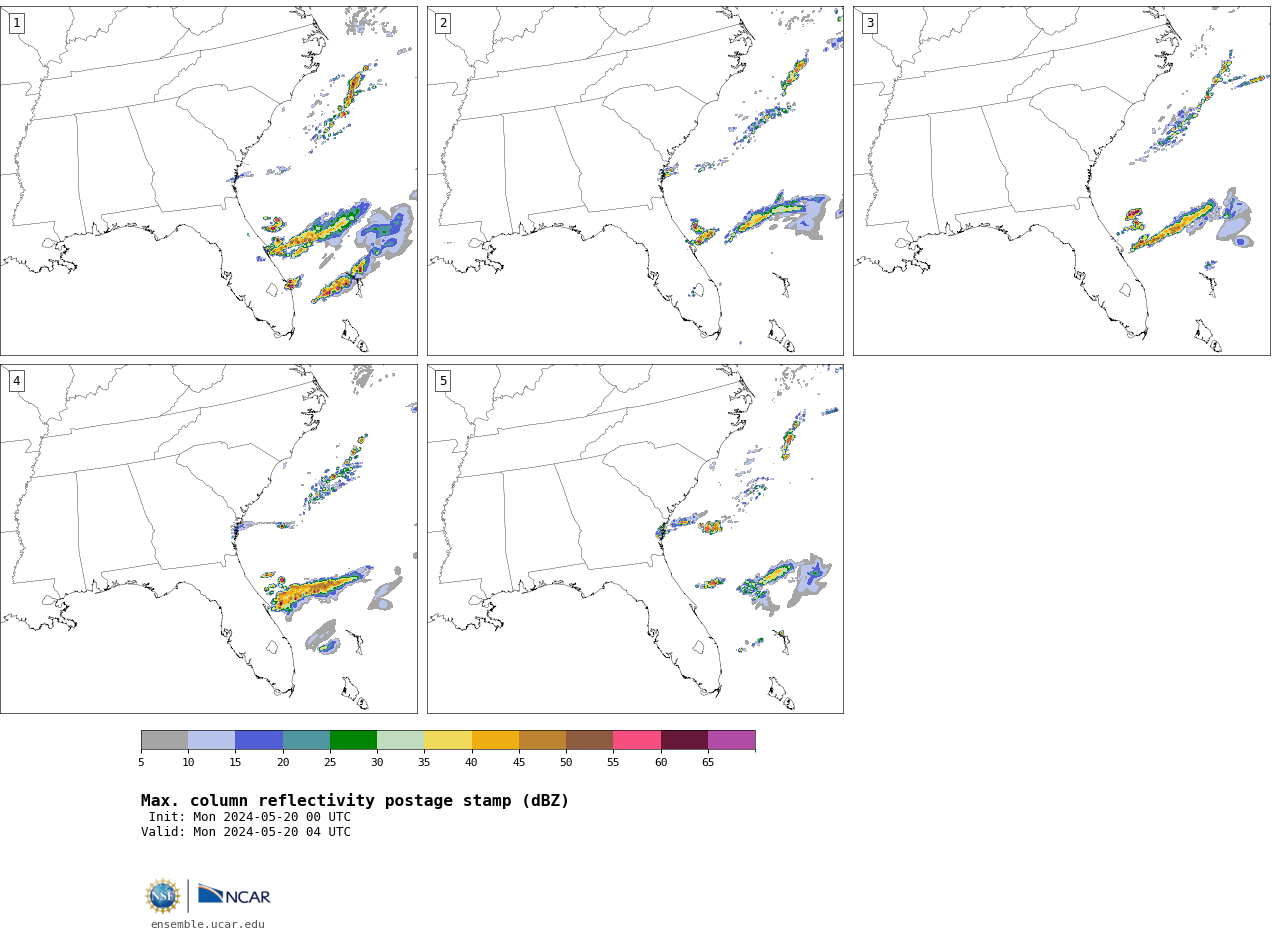Image resolution: width=1280 pixels, height=936 pixels.
Task: Click the Valid: Mon 2024-05-20 04 UTC line
Action: [x=246, y=832]
